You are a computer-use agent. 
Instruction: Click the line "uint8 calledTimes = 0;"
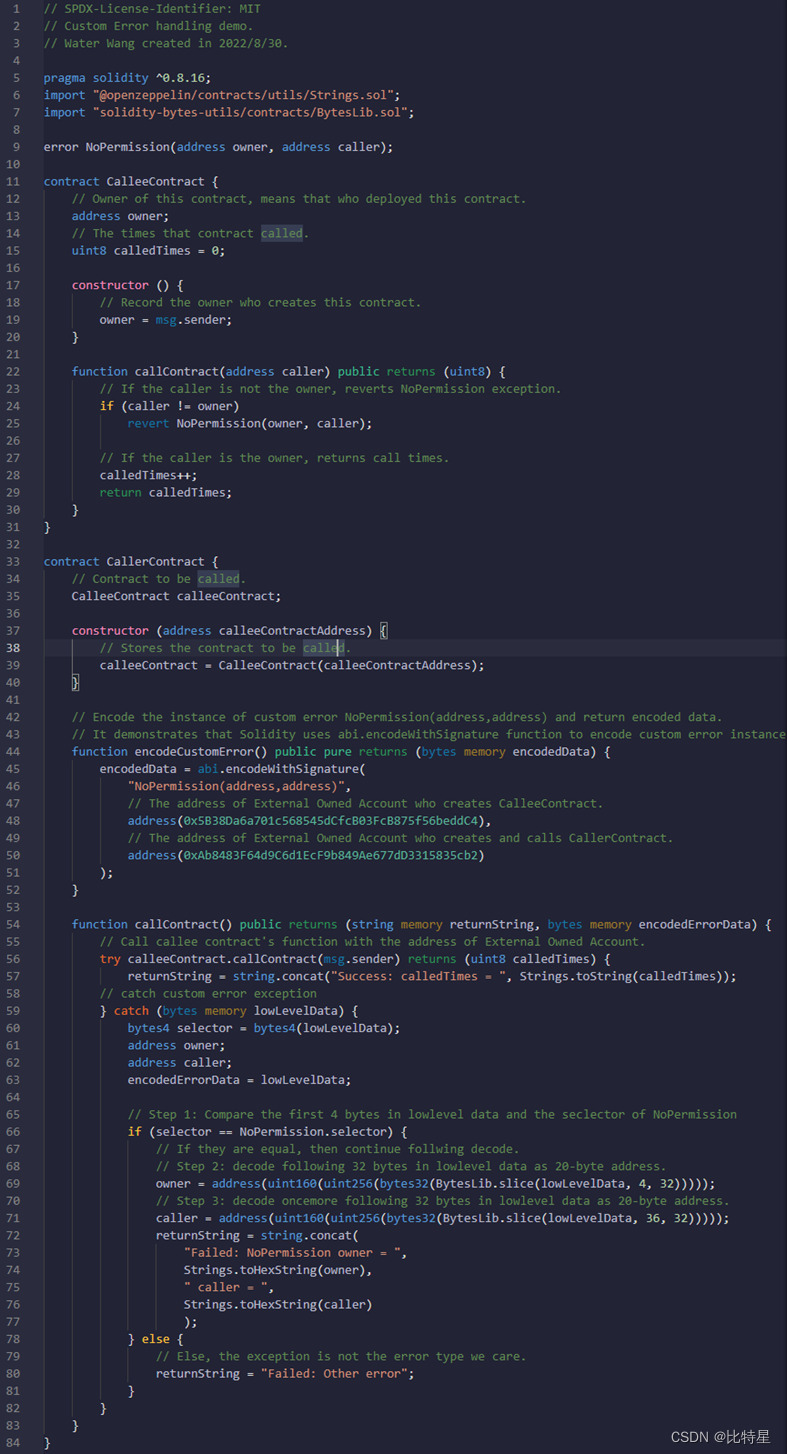148,251
